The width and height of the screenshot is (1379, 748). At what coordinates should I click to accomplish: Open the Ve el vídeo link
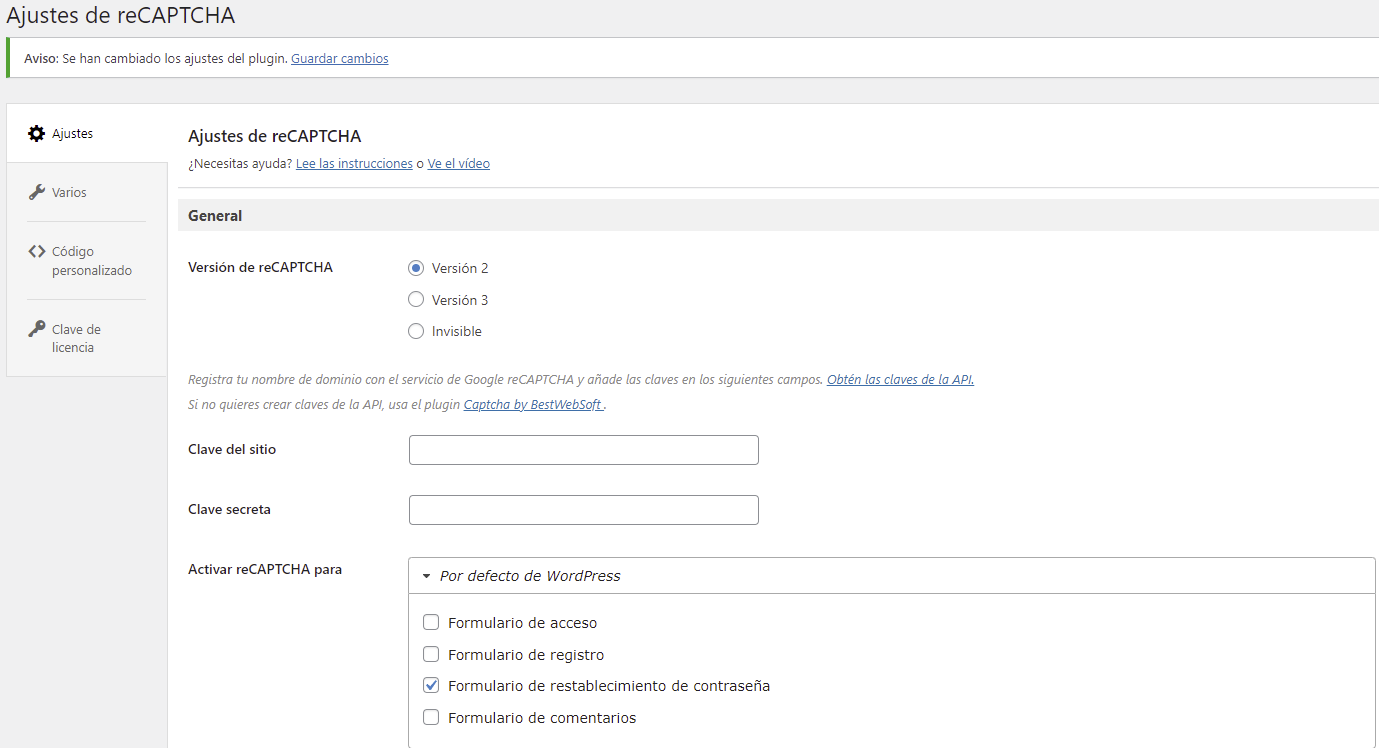click(459, 163)
